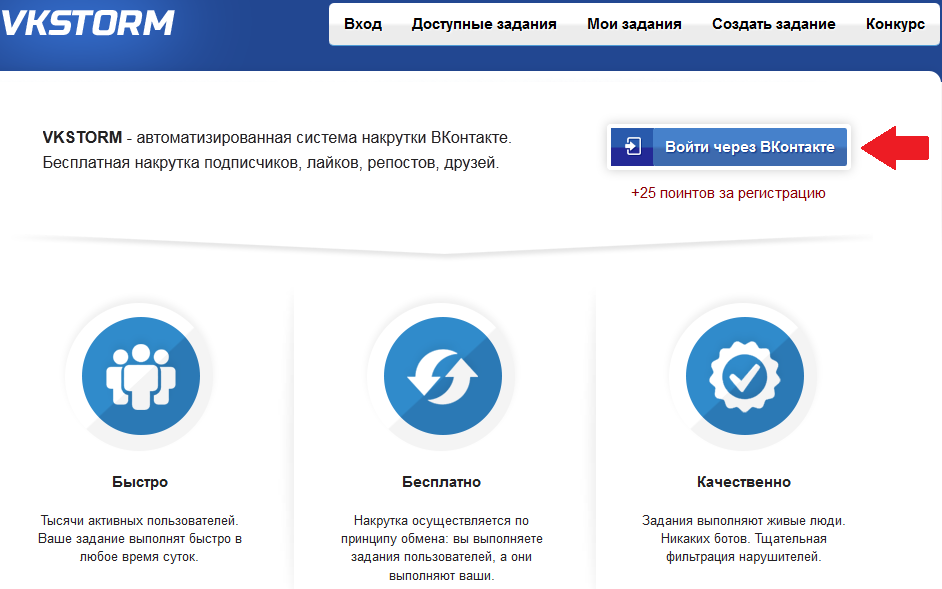Open Мои задания page
The height and width of the screenshot is (589, 942).
tap(634, 24)
